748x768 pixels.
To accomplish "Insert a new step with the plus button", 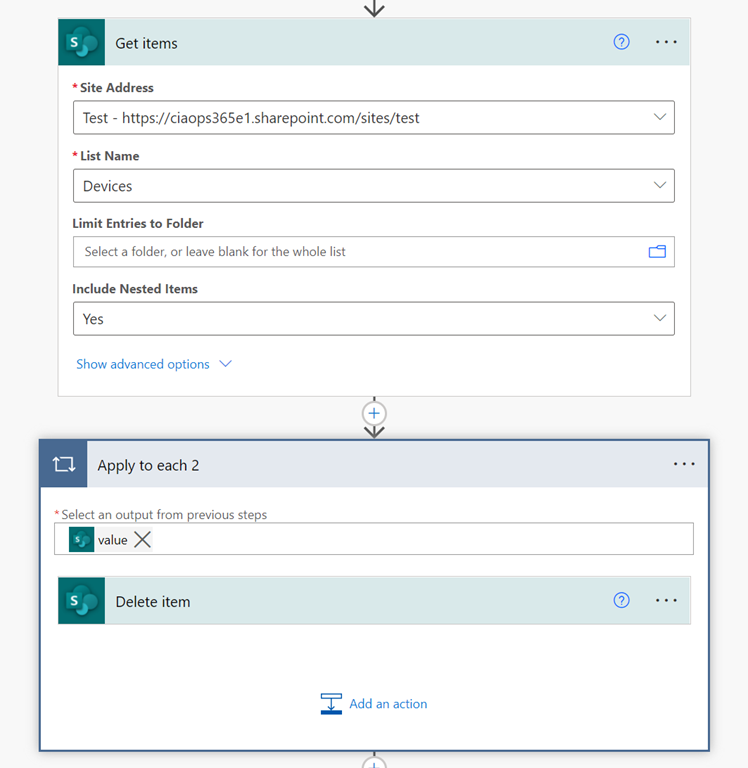I will coord(374,413).
